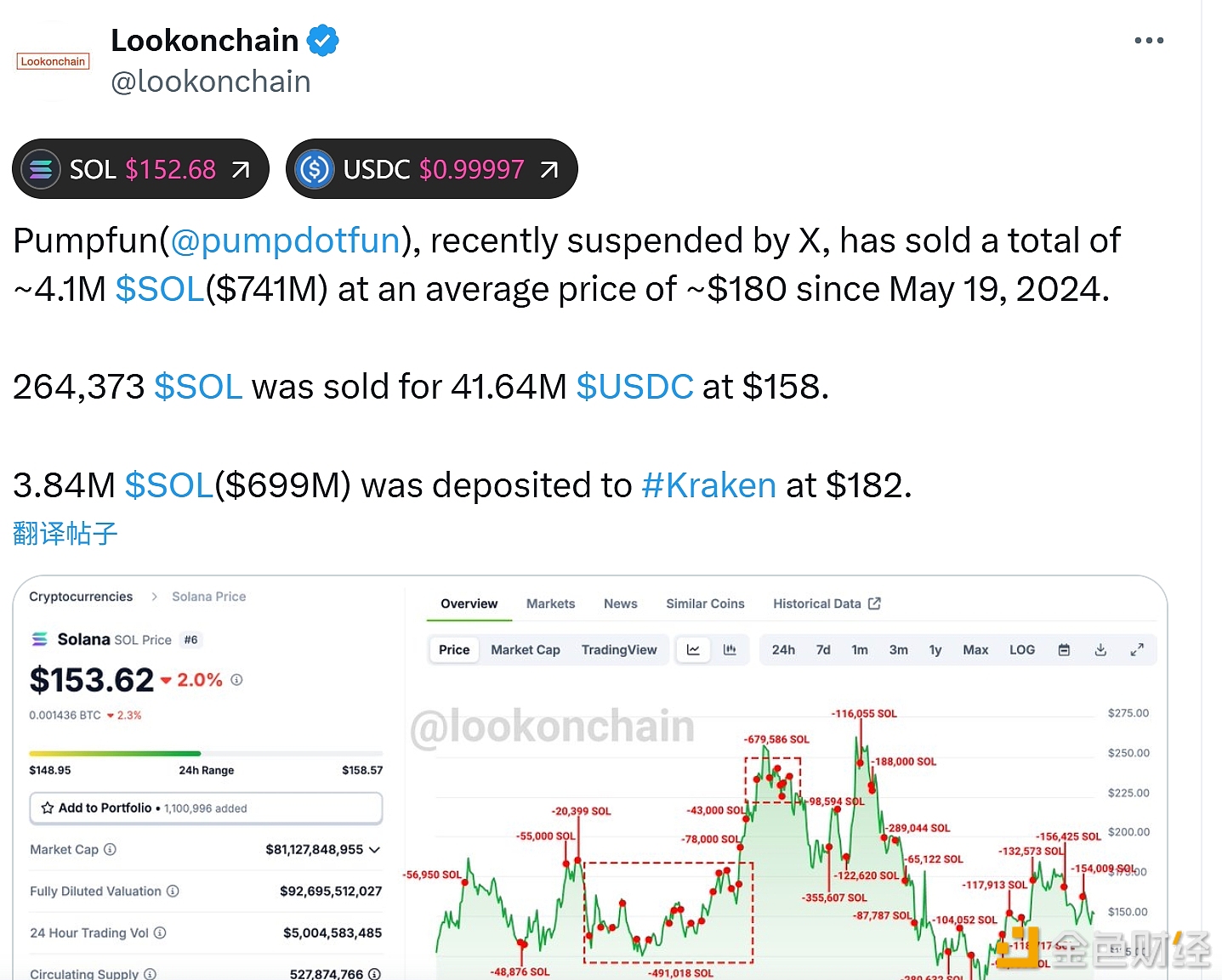Open the @pumpdotfun mention link
The height and width of the screenshot is (980, 1222).
(286, 241)
